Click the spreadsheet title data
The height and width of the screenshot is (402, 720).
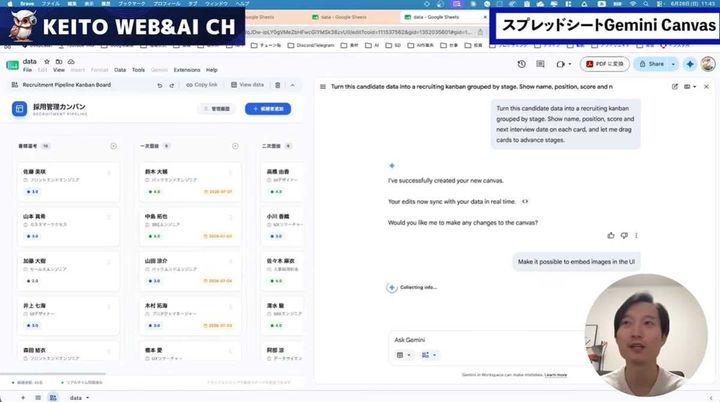(x=29, y=61)
